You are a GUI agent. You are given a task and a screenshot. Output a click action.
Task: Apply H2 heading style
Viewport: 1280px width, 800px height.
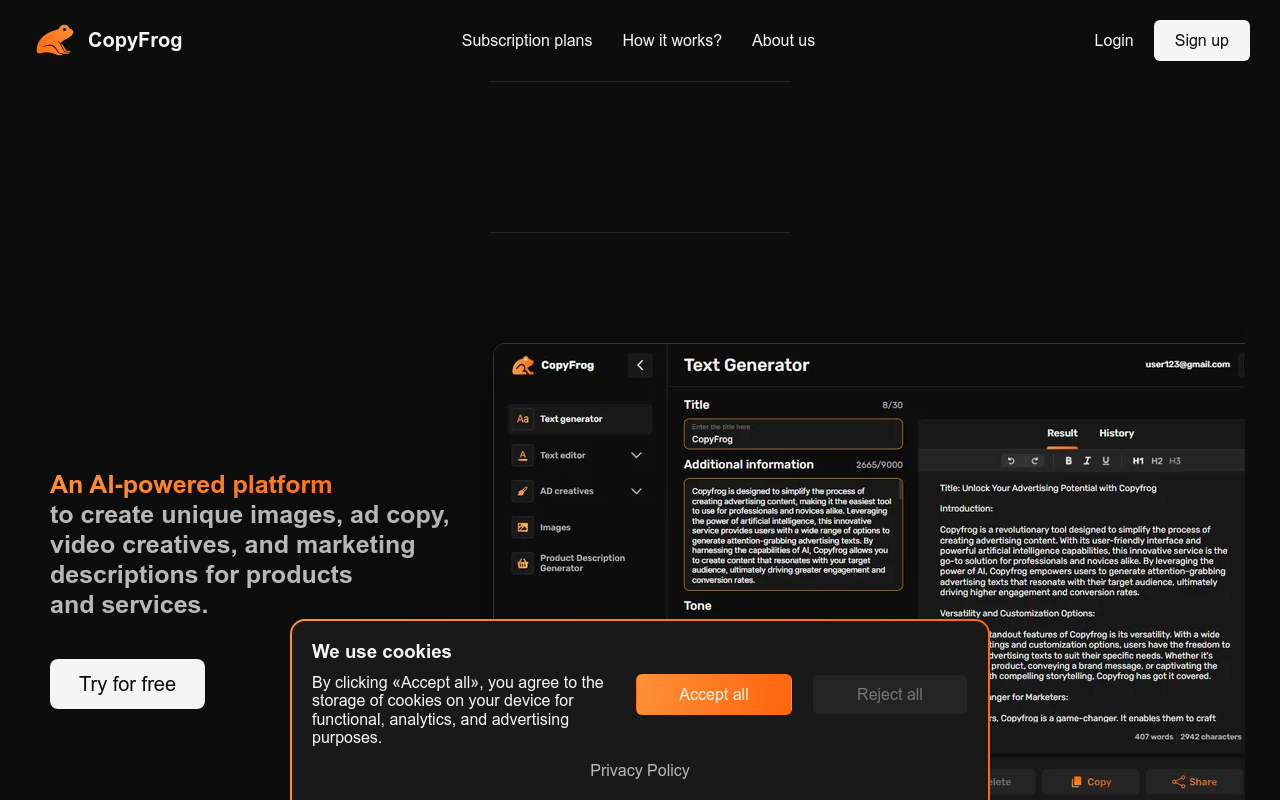tap(1157, 461)
